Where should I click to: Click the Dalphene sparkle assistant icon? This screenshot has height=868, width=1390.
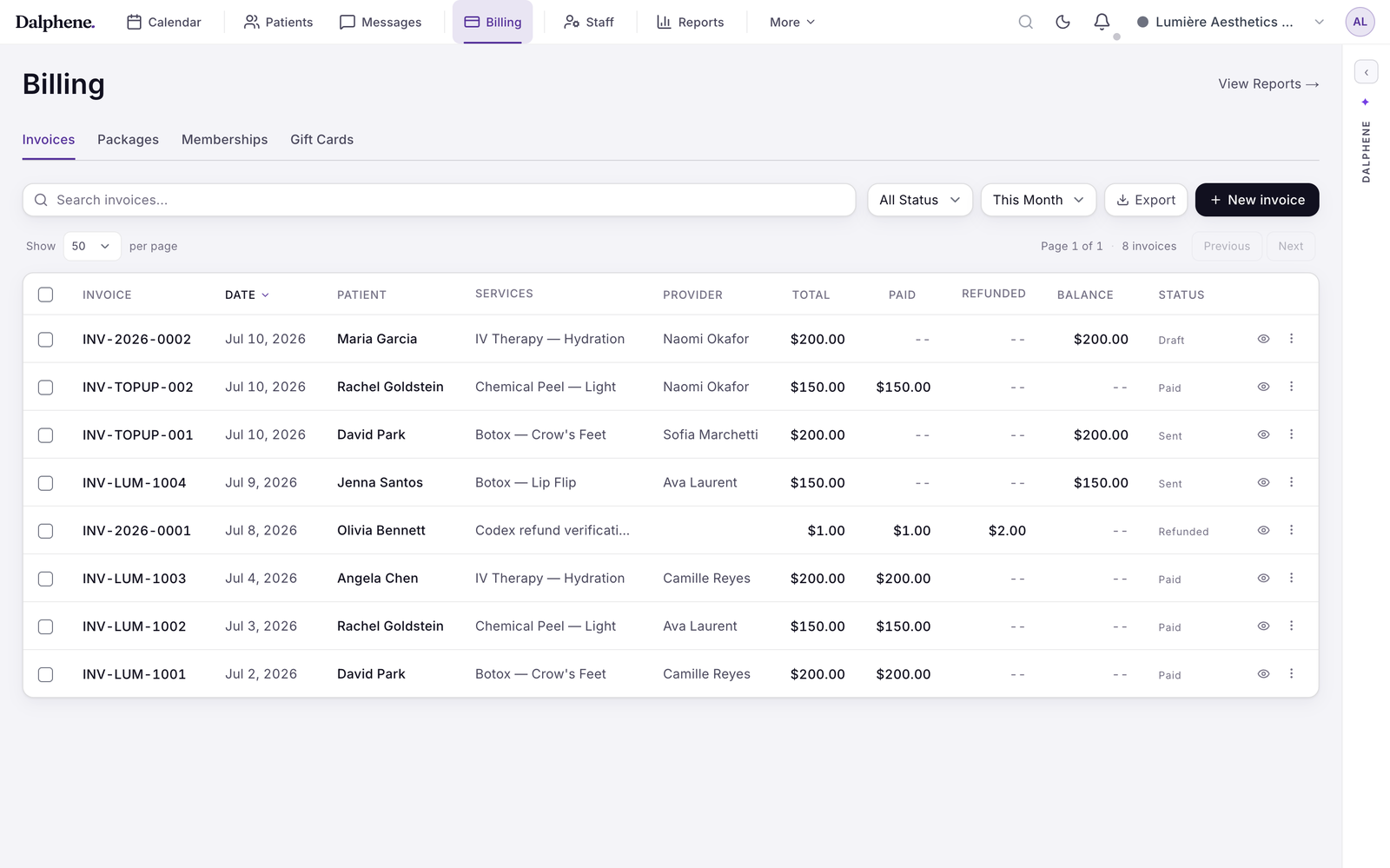coord(1366,103)
